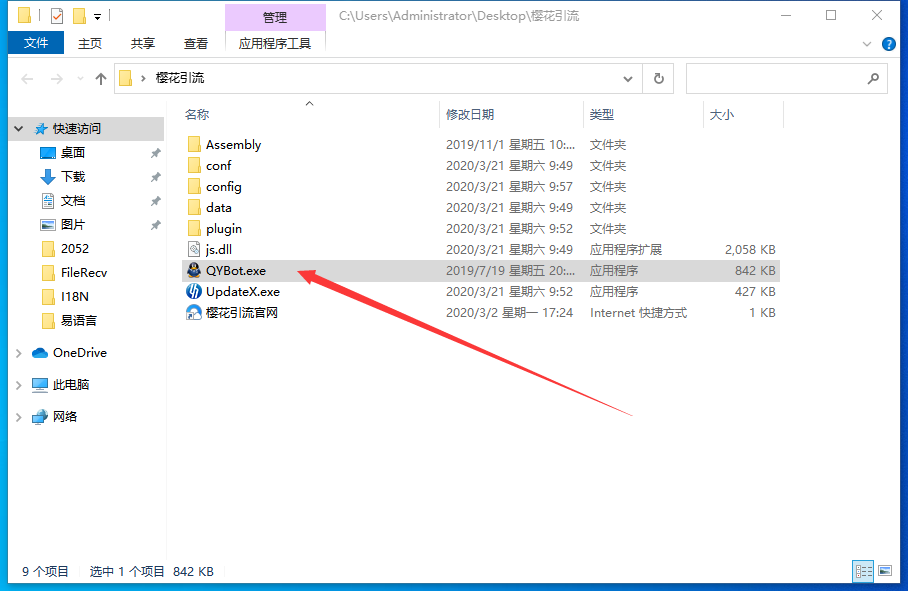908x591 pixels.
Task: Switch to details view layout icon
Action: 863,571
